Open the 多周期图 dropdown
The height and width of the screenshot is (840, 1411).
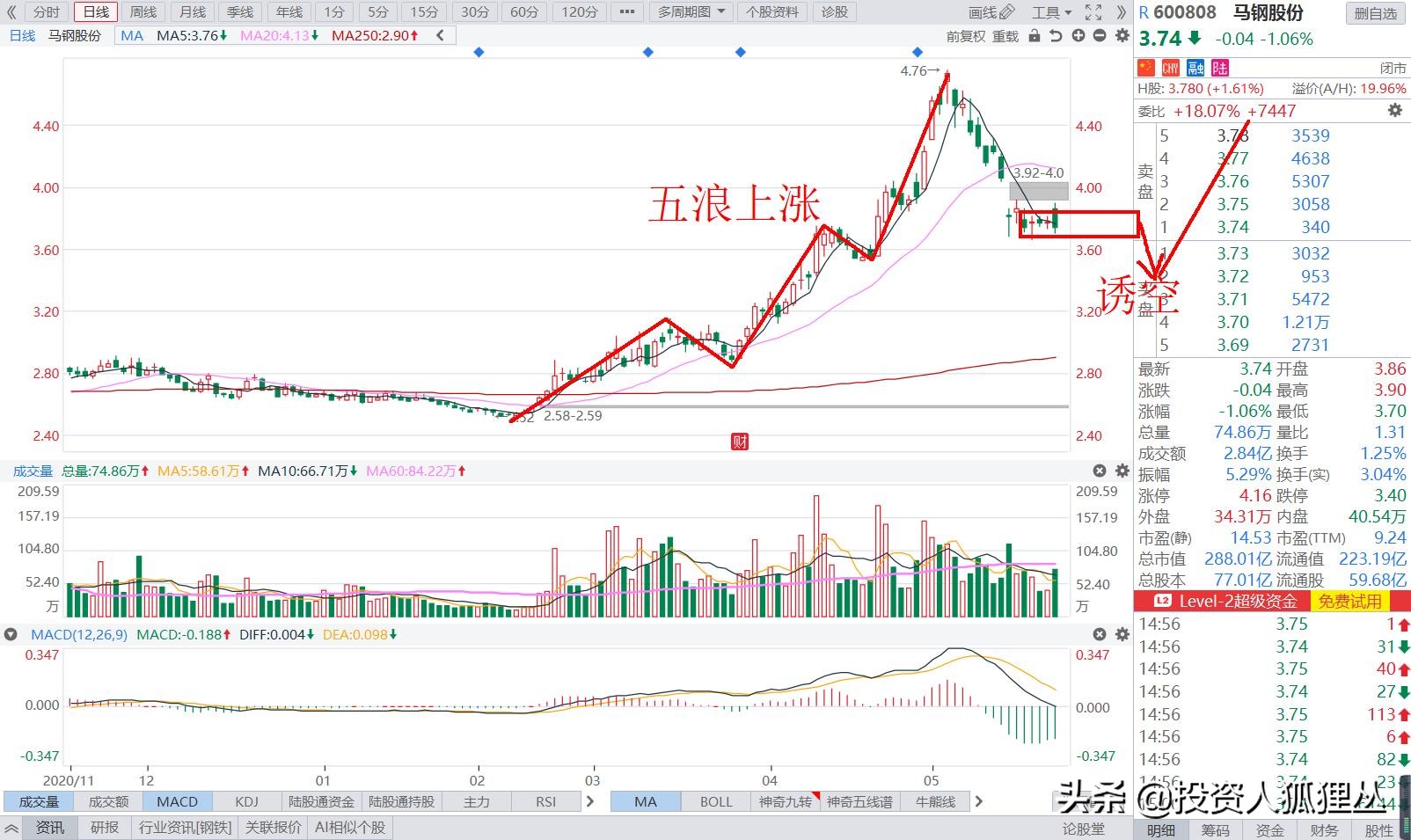coord(691,12)
